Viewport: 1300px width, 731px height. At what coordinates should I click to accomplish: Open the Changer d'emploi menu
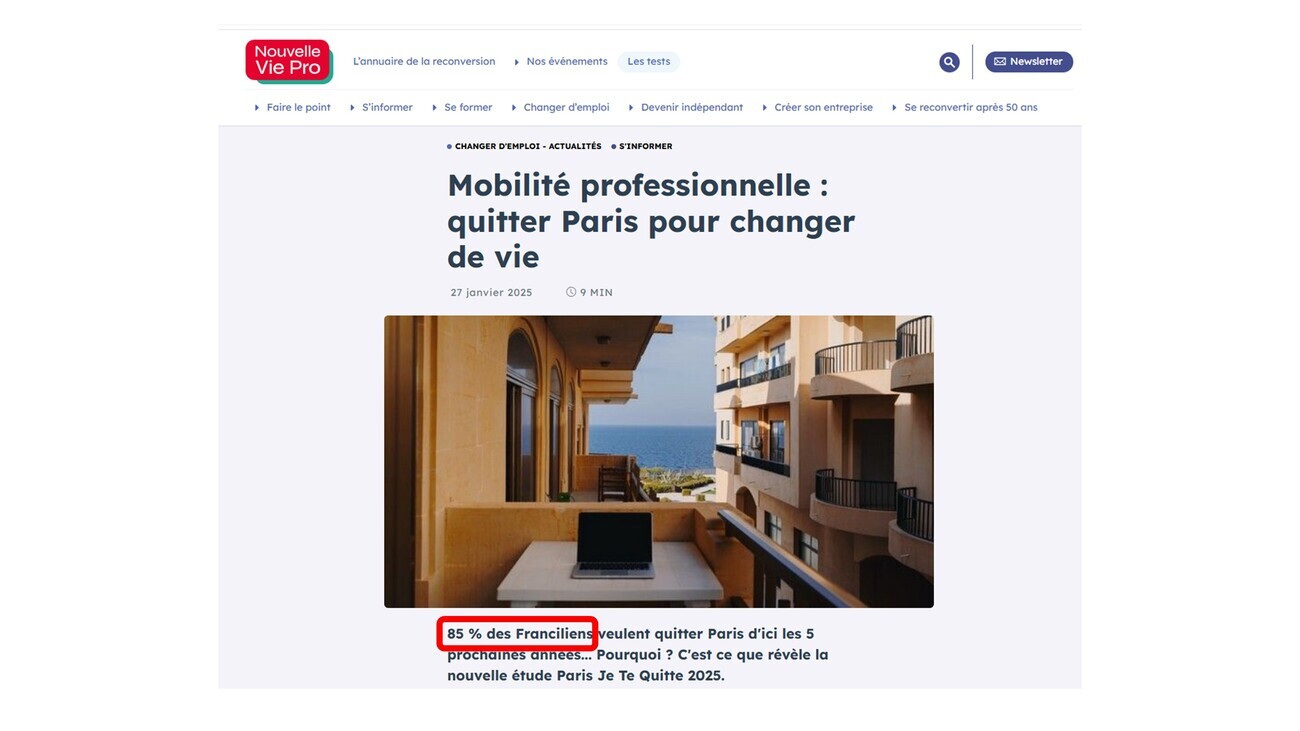click(x=560, y=107)
